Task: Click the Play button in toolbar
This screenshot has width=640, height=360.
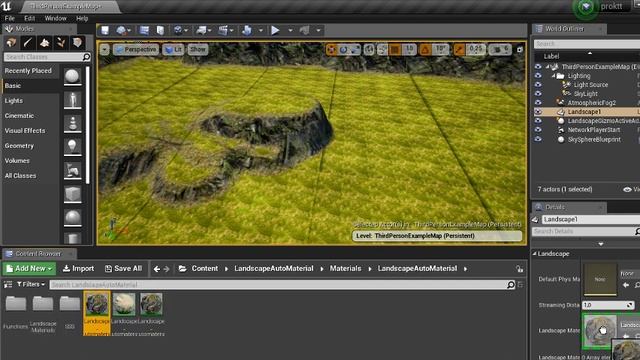Action: tap(276, 30)
